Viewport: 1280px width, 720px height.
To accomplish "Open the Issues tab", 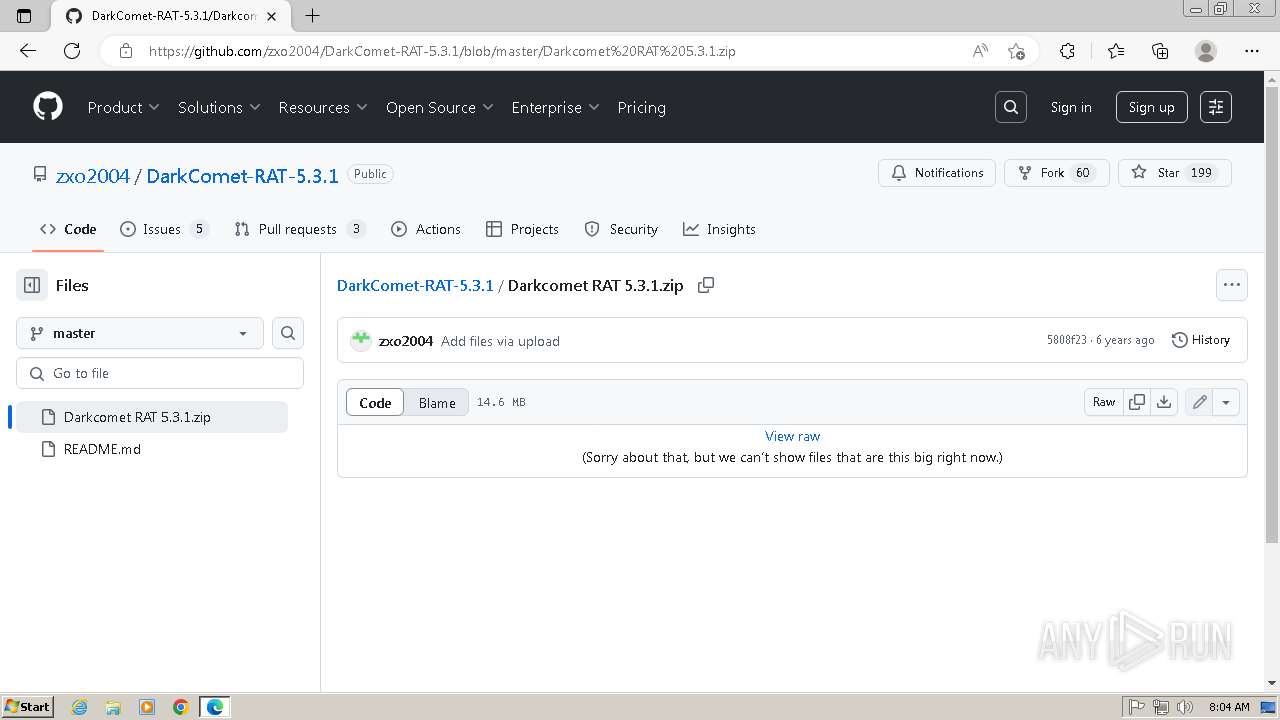I will (x=164, y=229).
